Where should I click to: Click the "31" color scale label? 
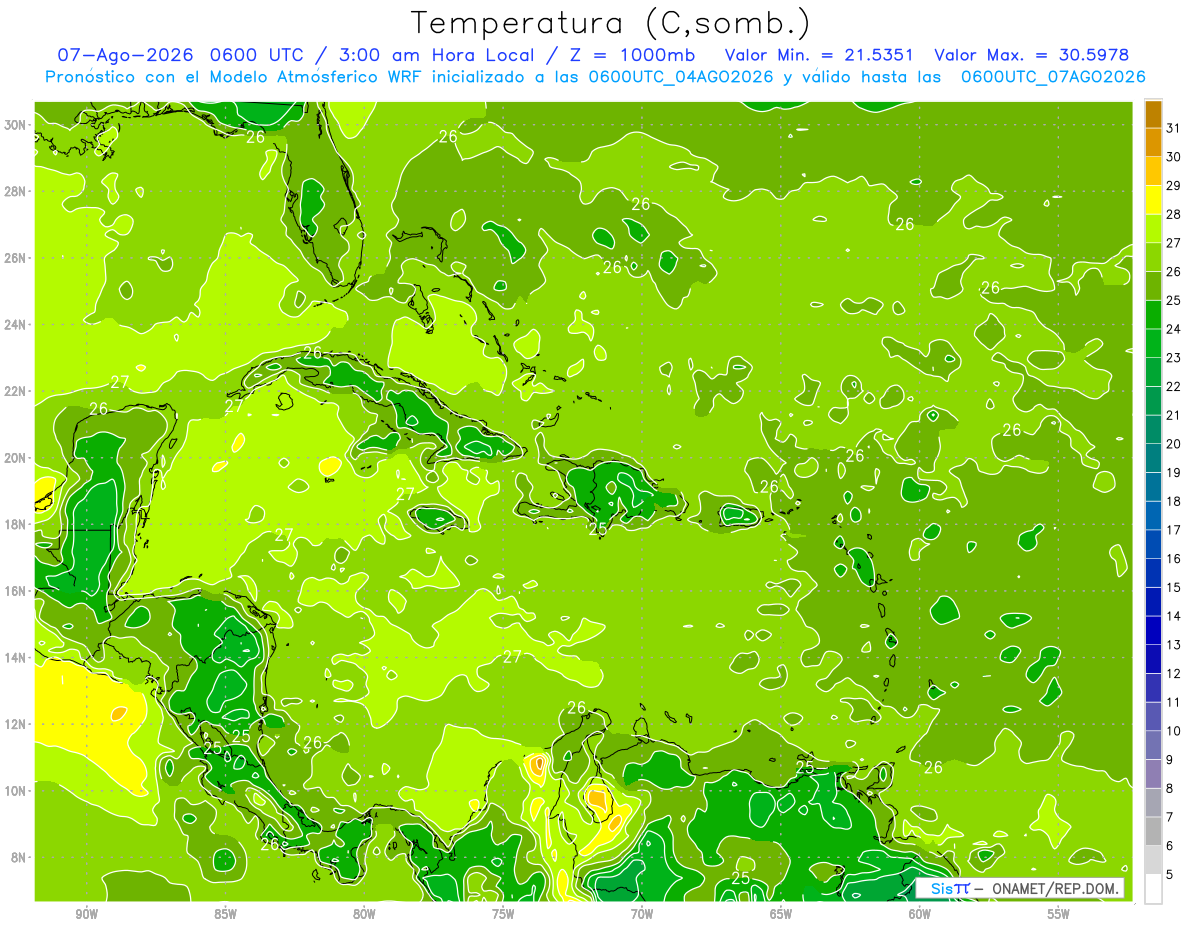coord(1173,128)
